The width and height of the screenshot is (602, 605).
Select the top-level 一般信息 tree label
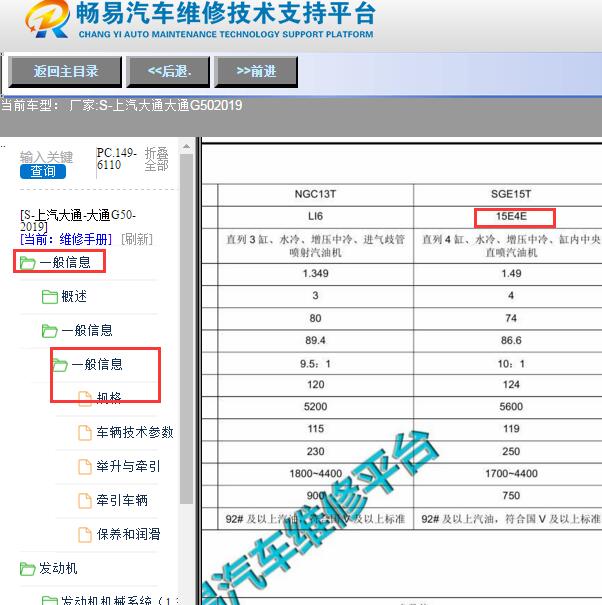coord(65,263)
